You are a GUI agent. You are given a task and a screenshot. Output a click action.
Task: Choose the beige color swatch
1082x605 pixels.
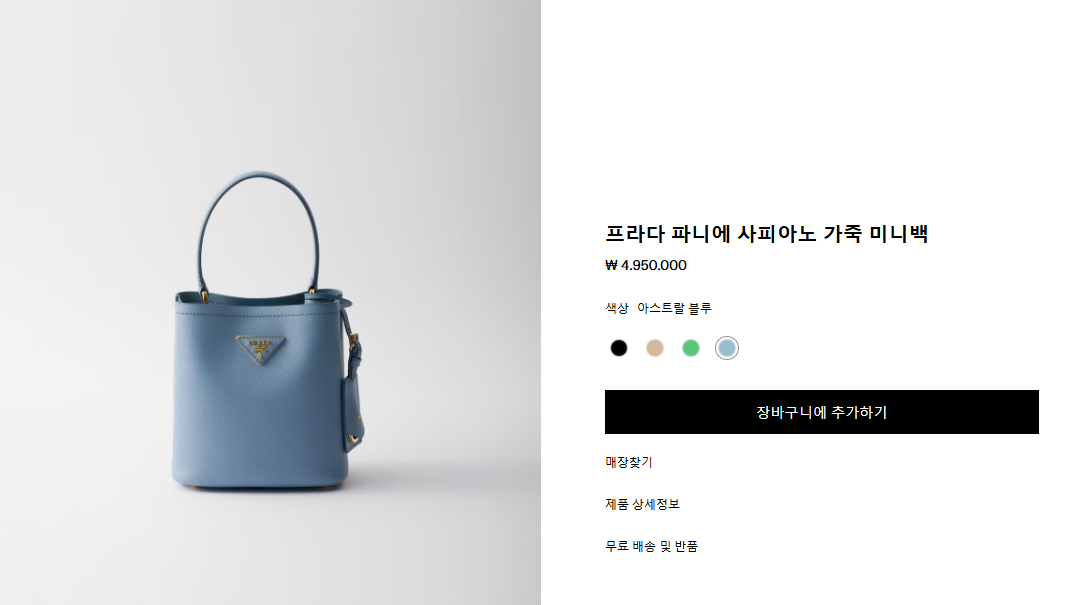[x=654, y=348]
